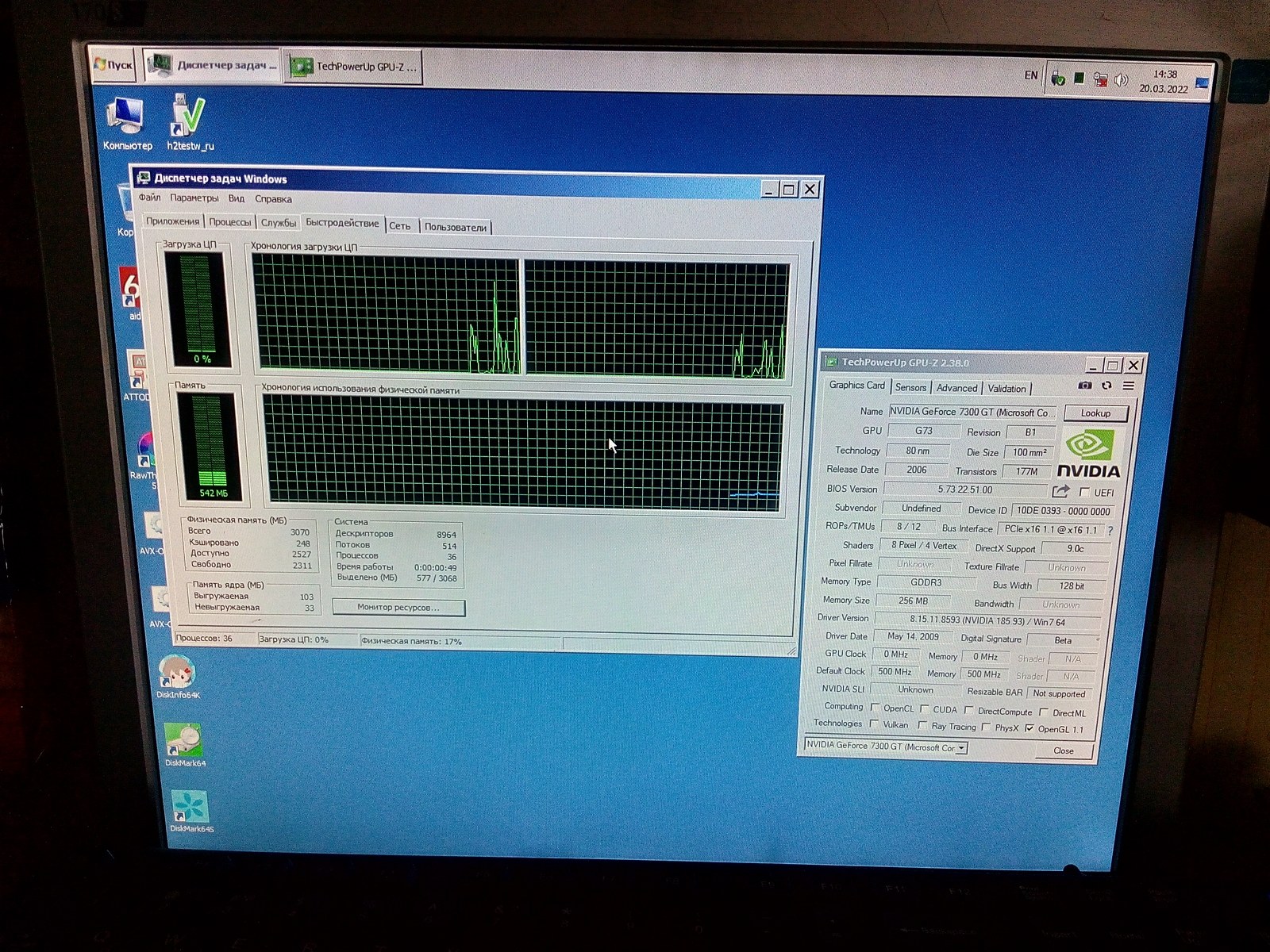Launch the h2testw_ru desktop shortcut
Image resolution: width=1270 pixels, height=952 pixels.
(x=189, y=123)
